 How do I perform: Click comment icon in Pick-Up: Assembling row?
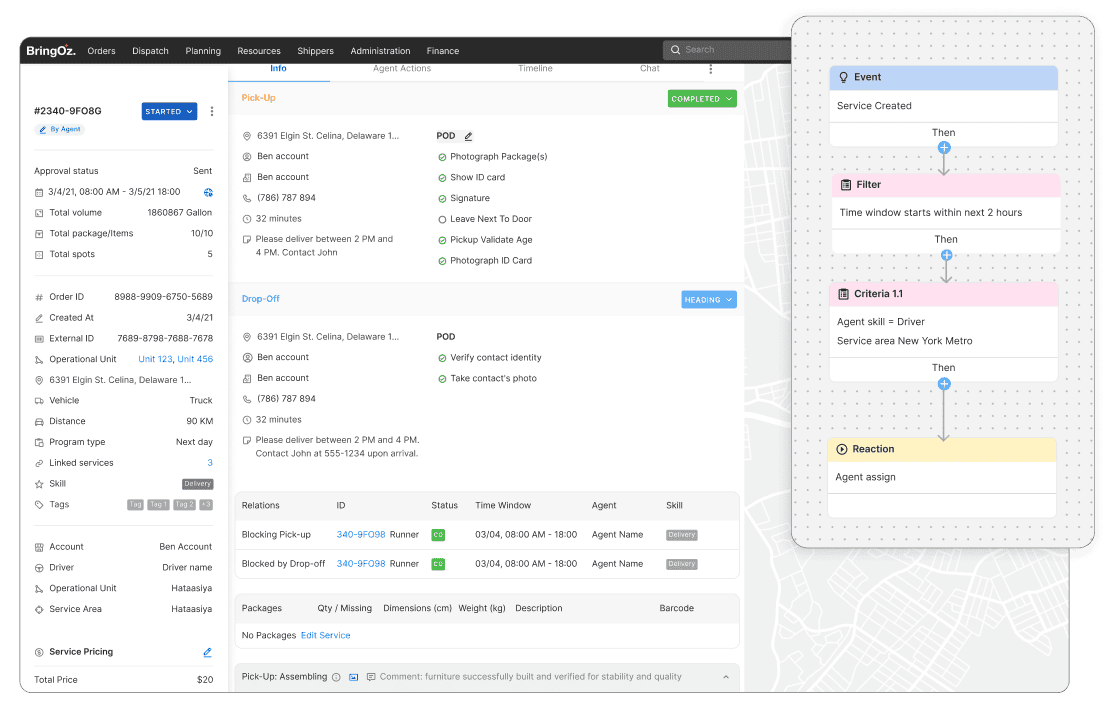[371, 678]
